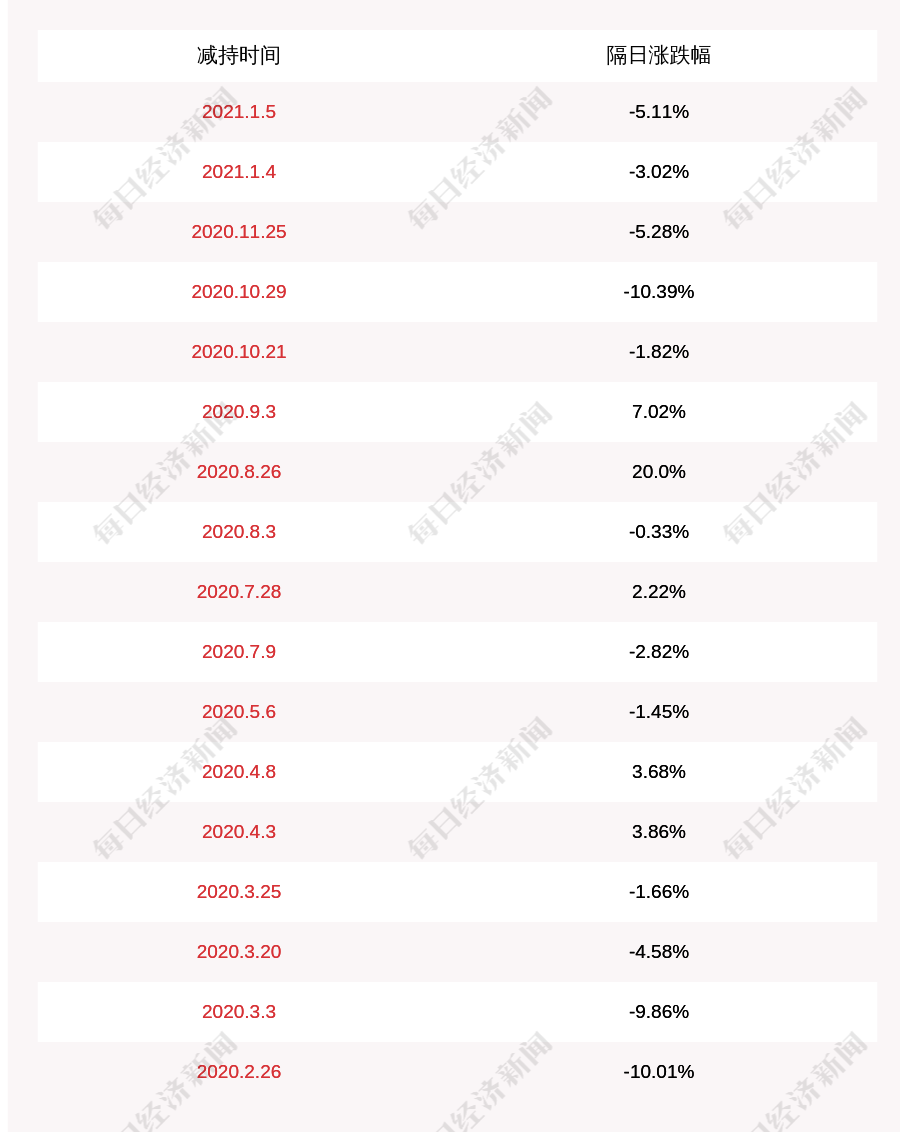The image size is (900, 1132).
Task: Select the date 2020.7.28
Action: point(239,591)
